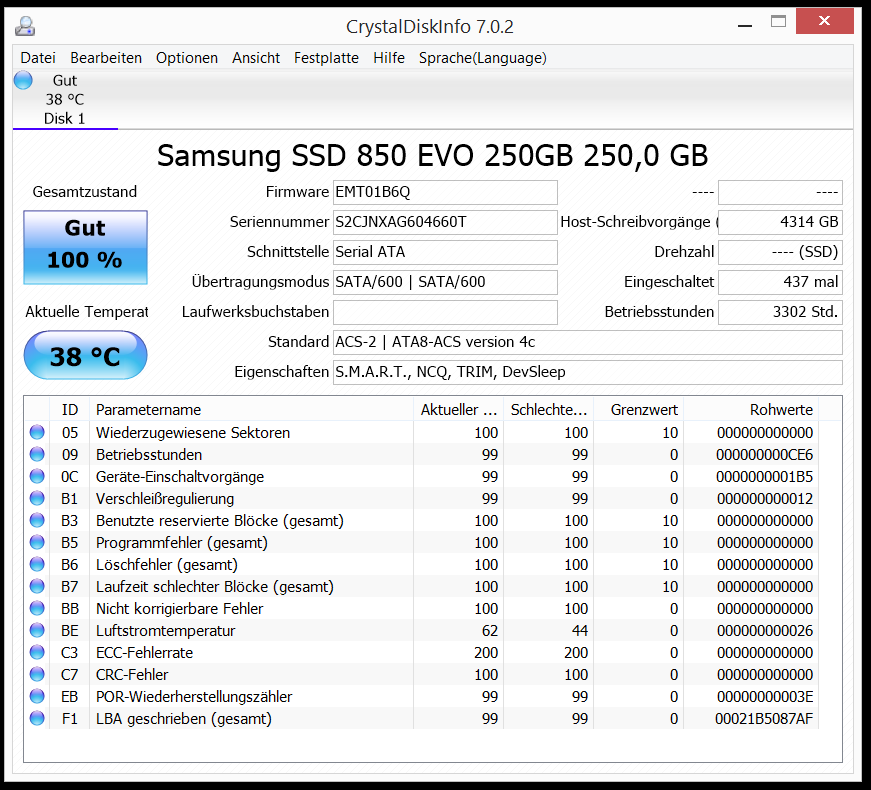
Task: Open the Festplatte menu
Action: (326, 58)
